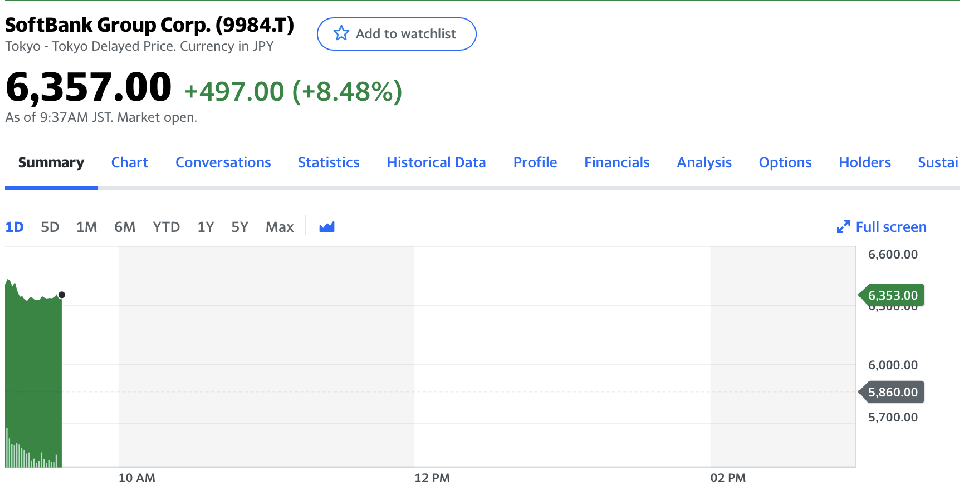The height and width of the screenshot is (497, 960).
Task: Show YTD price range
Action: 166,227
